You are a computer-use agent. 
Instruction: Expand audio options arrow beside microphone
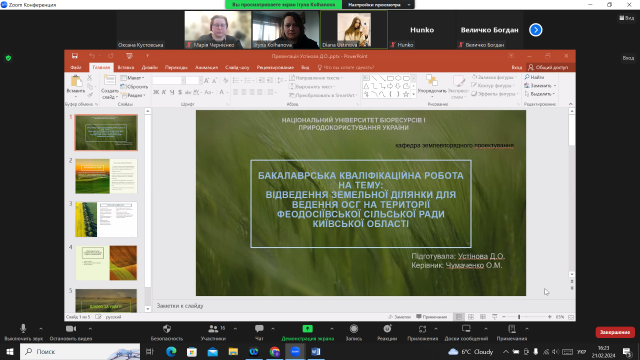pyautogui.click(x=41, y=328)
